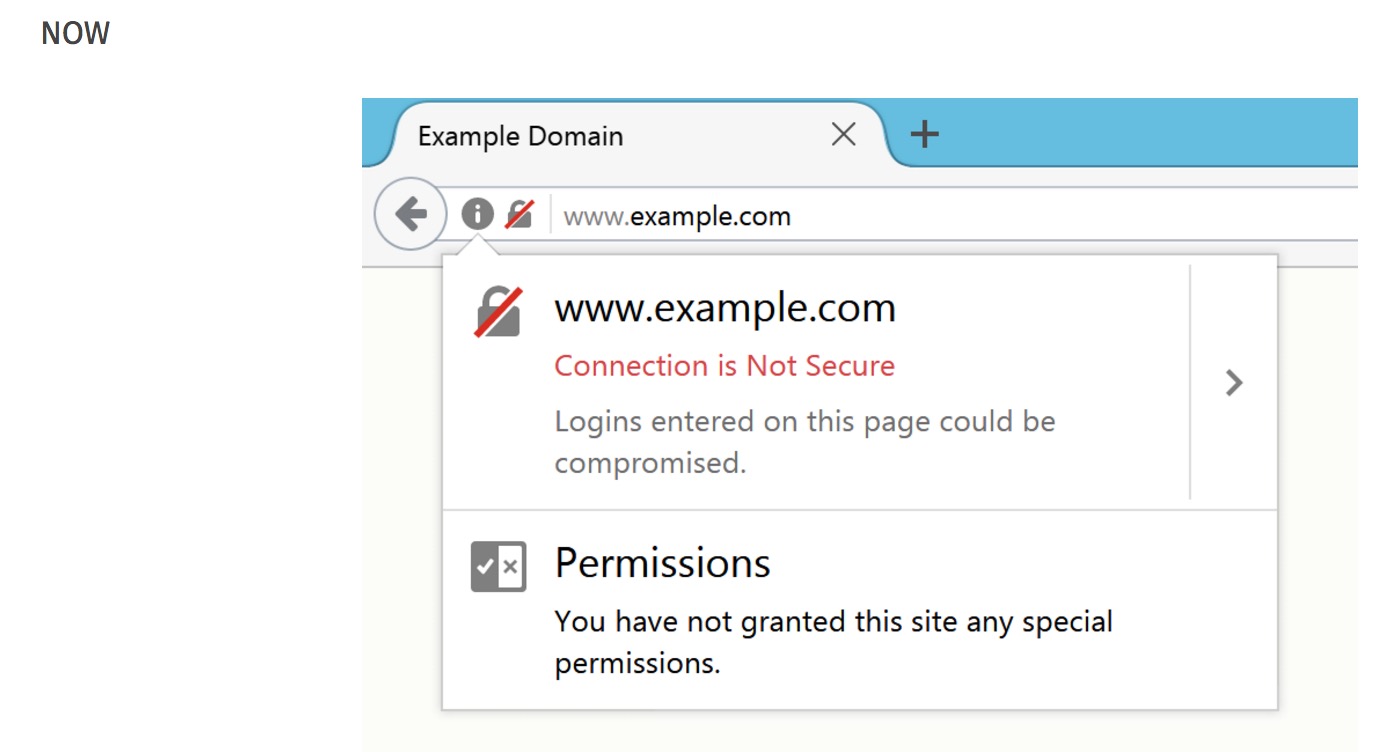Click the 'Logins entered on this page' warning
1394x752 pixels.
click(804, 422)
